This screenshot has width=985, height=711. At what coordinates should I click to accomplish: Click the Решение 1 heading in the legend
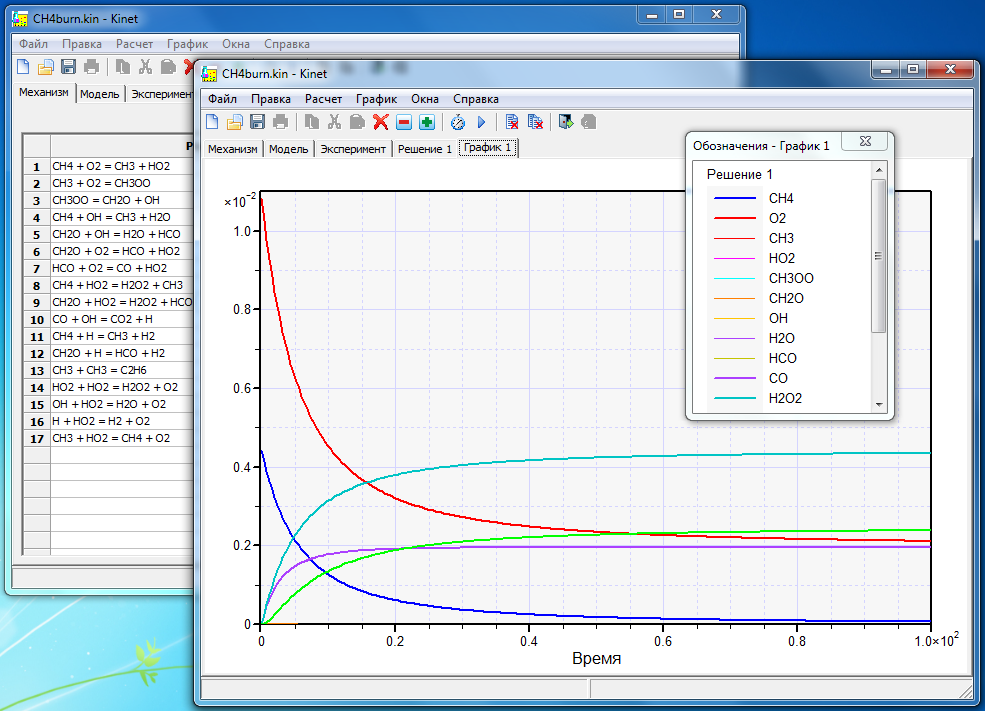(739, 175)
